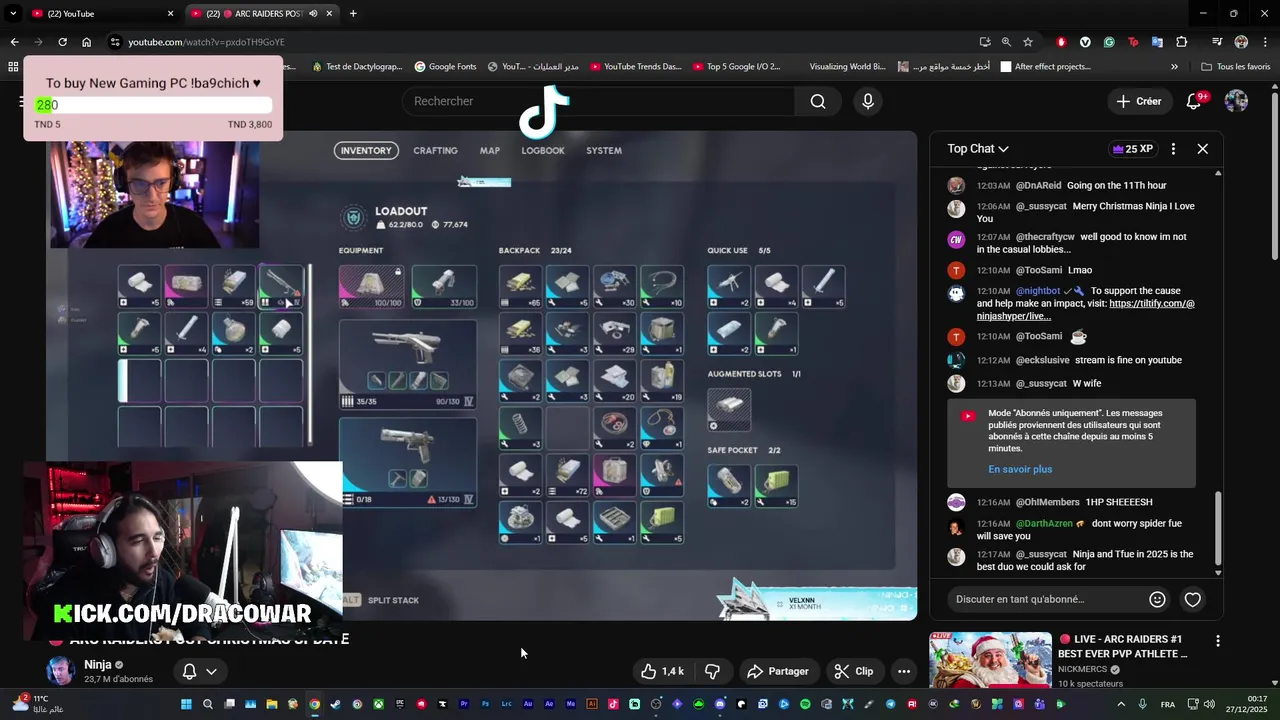
Task: Open options for NICKMERCS recommended video
Action: coord(1217,641)
